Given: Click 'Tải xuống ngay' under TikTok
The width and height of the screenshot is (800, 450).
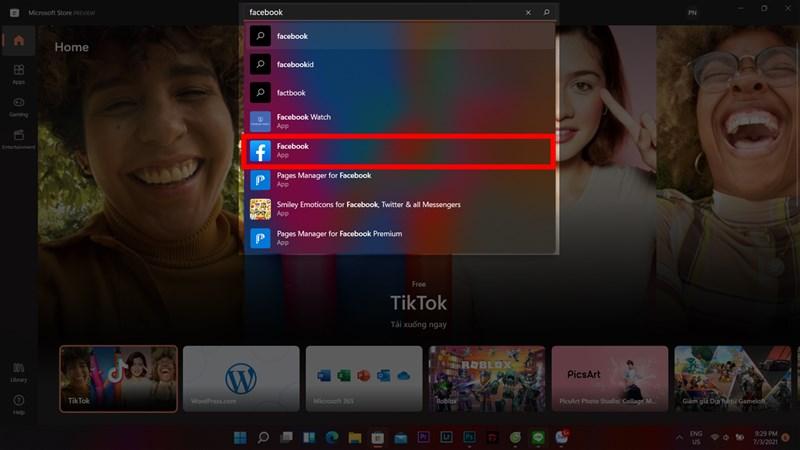Looking at the screenshot, I should [418, 324].
